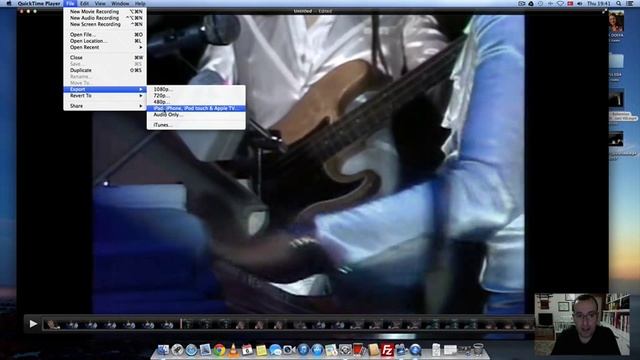Launch VLC traffic cone icon
Viewport: 640px width, 360px height.
point(233,350)
